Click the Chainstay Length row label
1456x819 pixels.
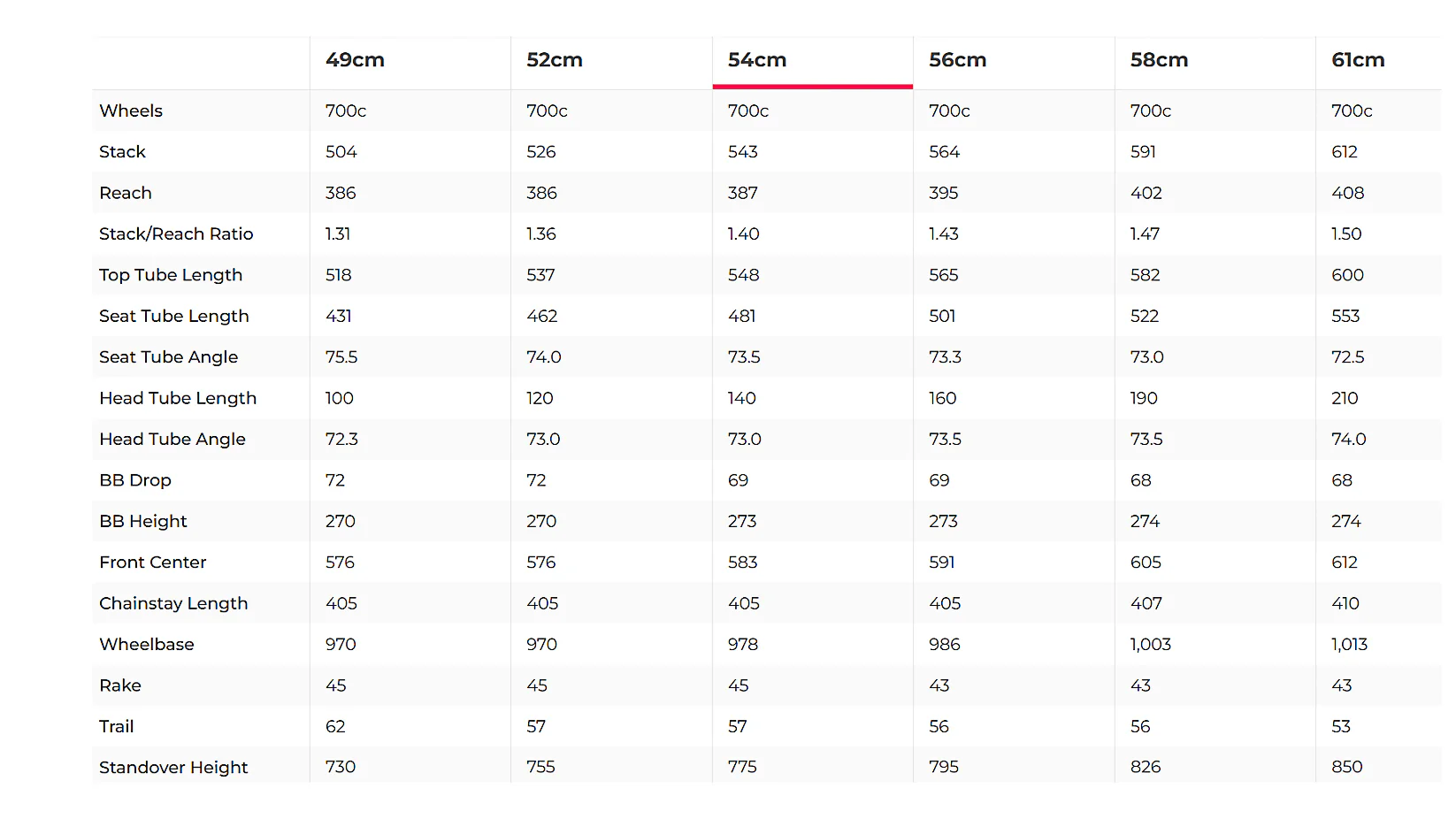[x=173, y=603]
